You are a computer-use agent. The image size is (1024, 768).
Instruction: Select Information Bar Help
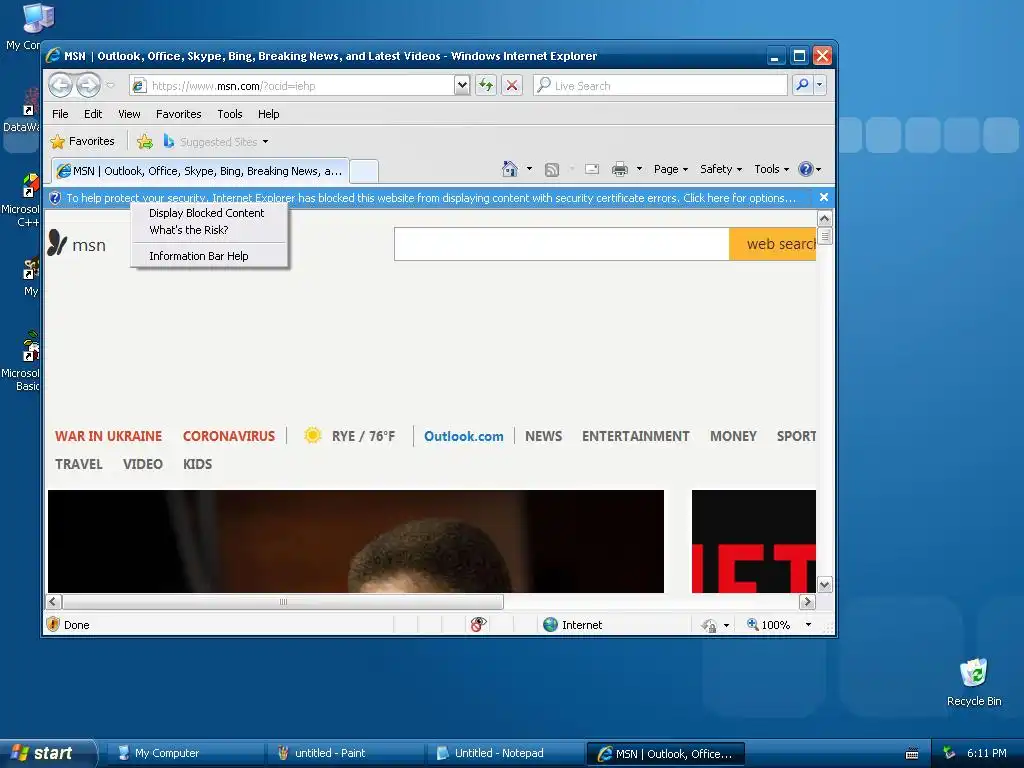pyautogui.click(x=199, y=256)
